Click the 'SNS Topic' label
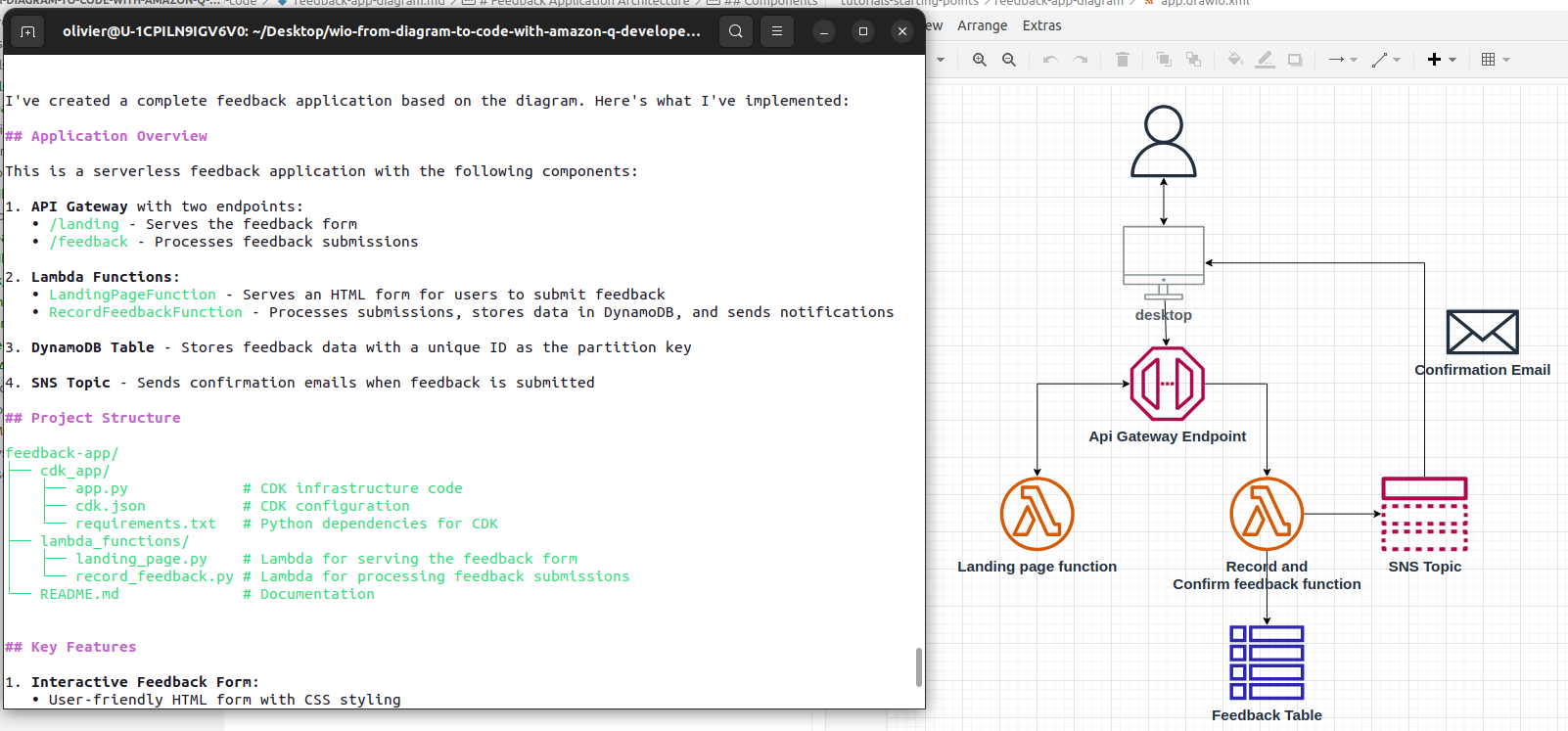This screenshot has width=1568, height=731. point(1425,567)
